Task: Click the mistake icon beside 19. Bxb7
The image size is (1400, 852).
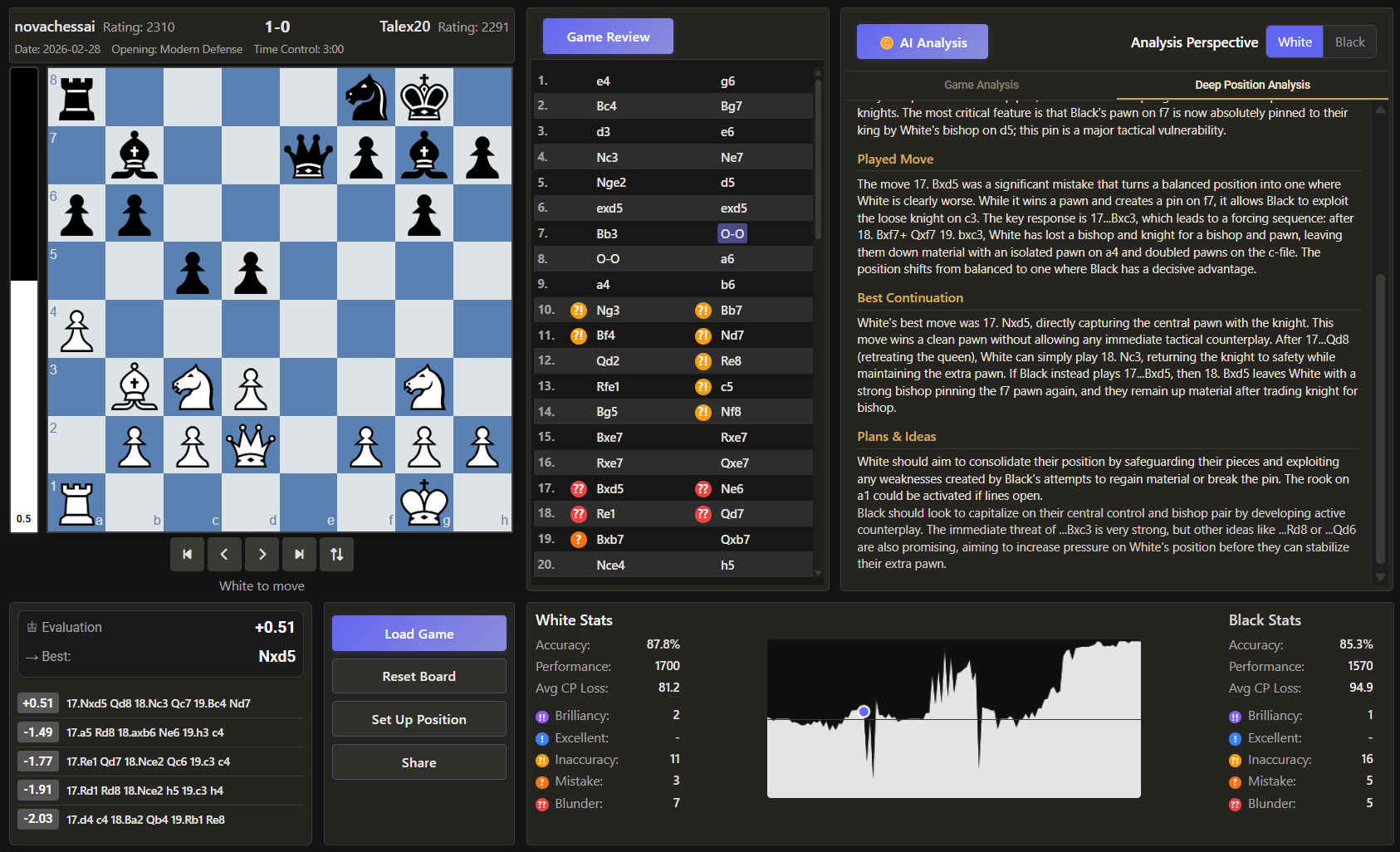Action: click(x=579, y=540)
